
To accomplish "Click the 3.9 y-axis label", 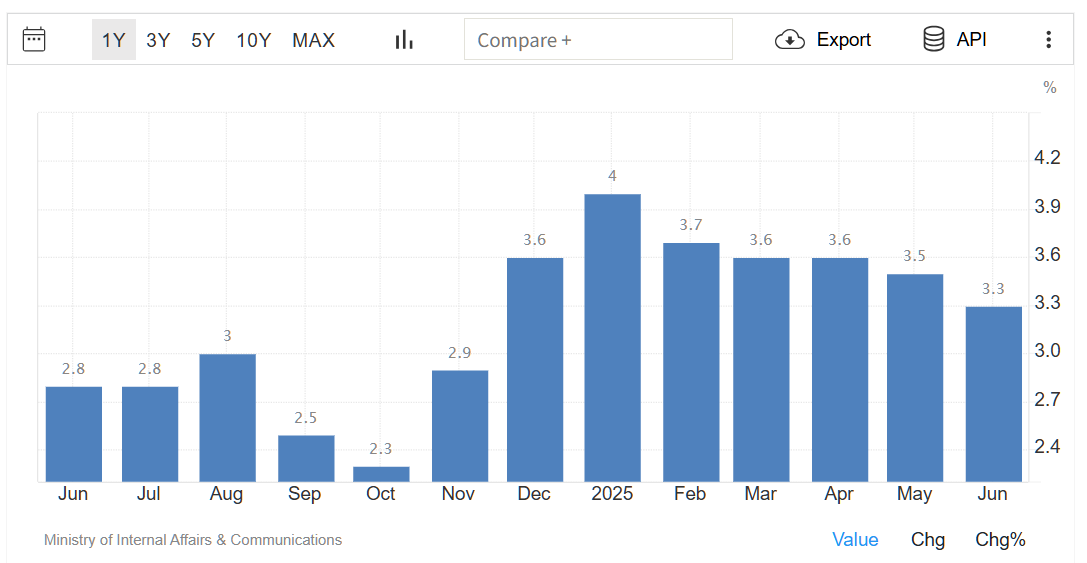I will coord(1047,206).
